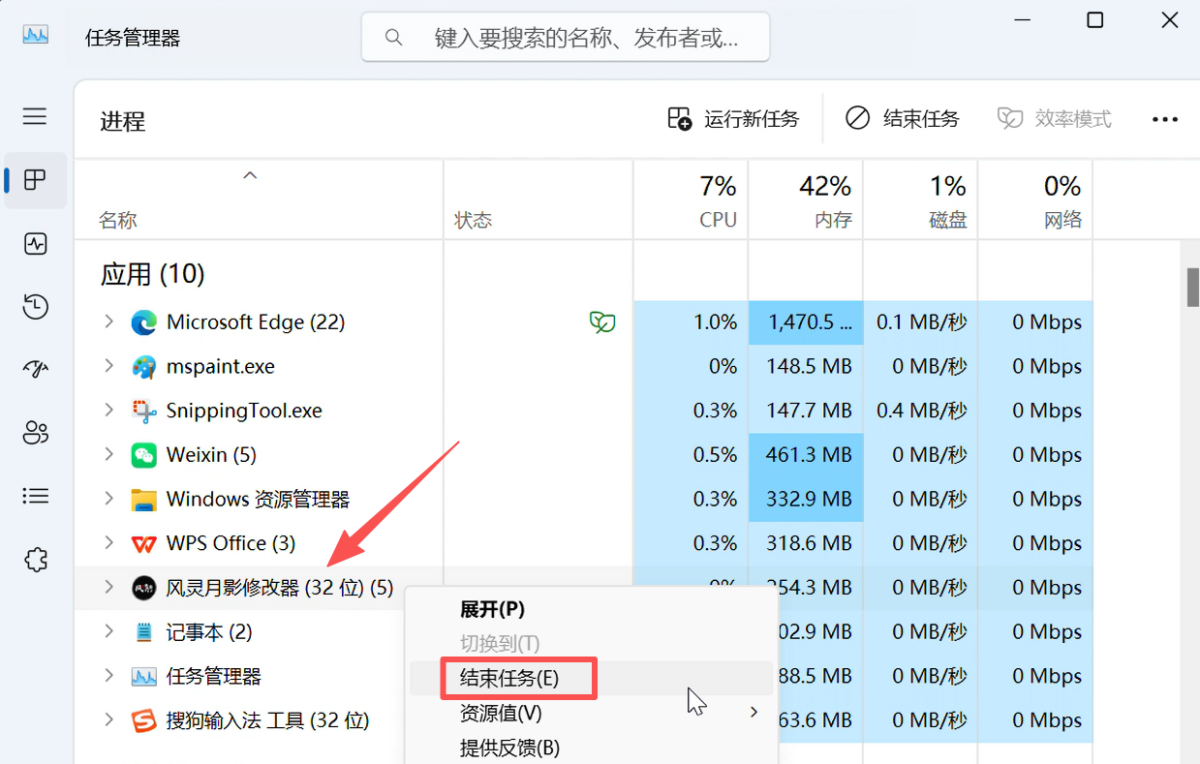Select 提供反馈(B) from the context menu
This screenshot has height=764, width=1200.
pyautogui.click(x=510, y=748)
